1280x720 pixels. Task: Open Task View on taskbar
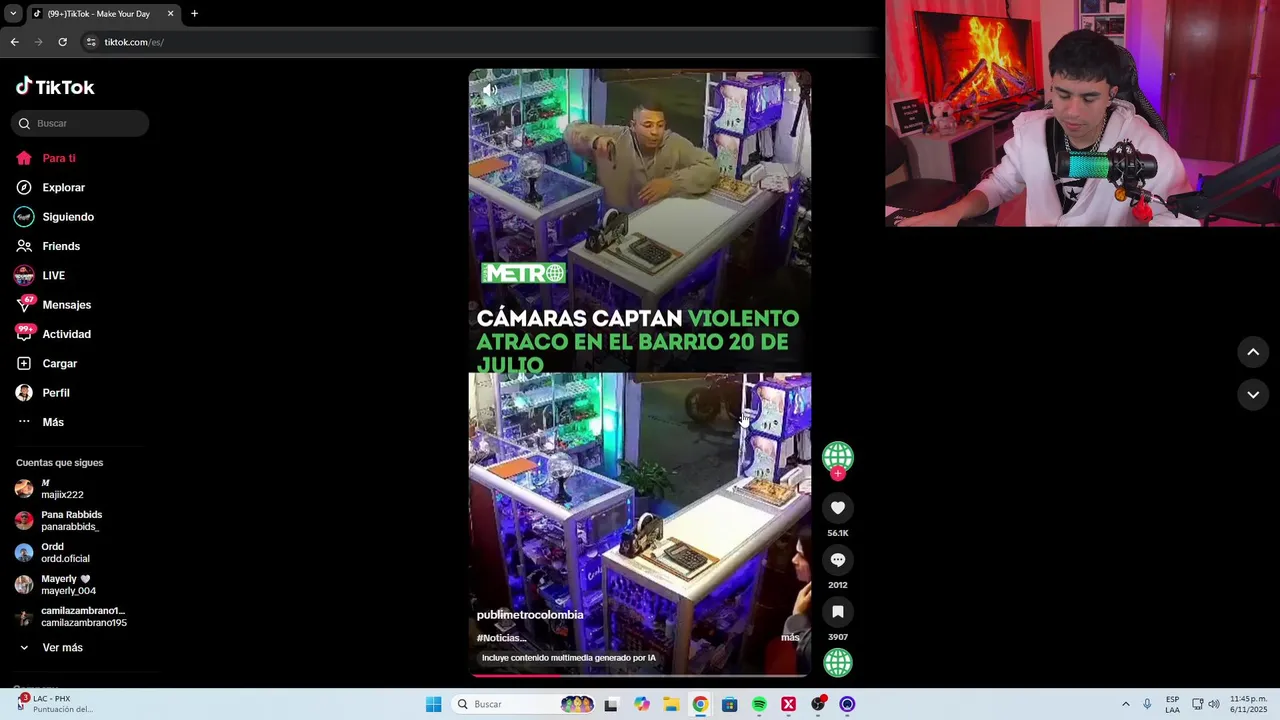pos(611,704)
